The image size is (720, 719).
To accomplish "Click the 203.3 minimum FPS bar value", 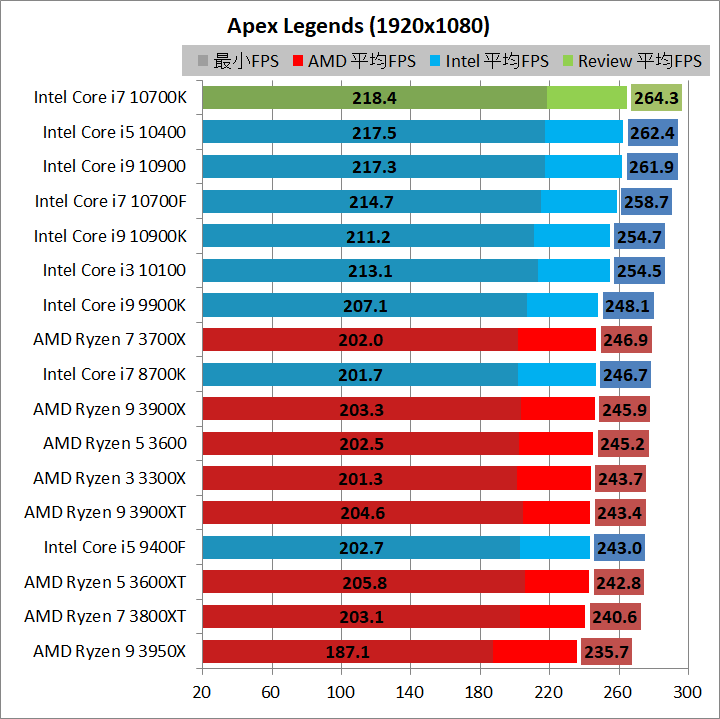I will [361, 410].
